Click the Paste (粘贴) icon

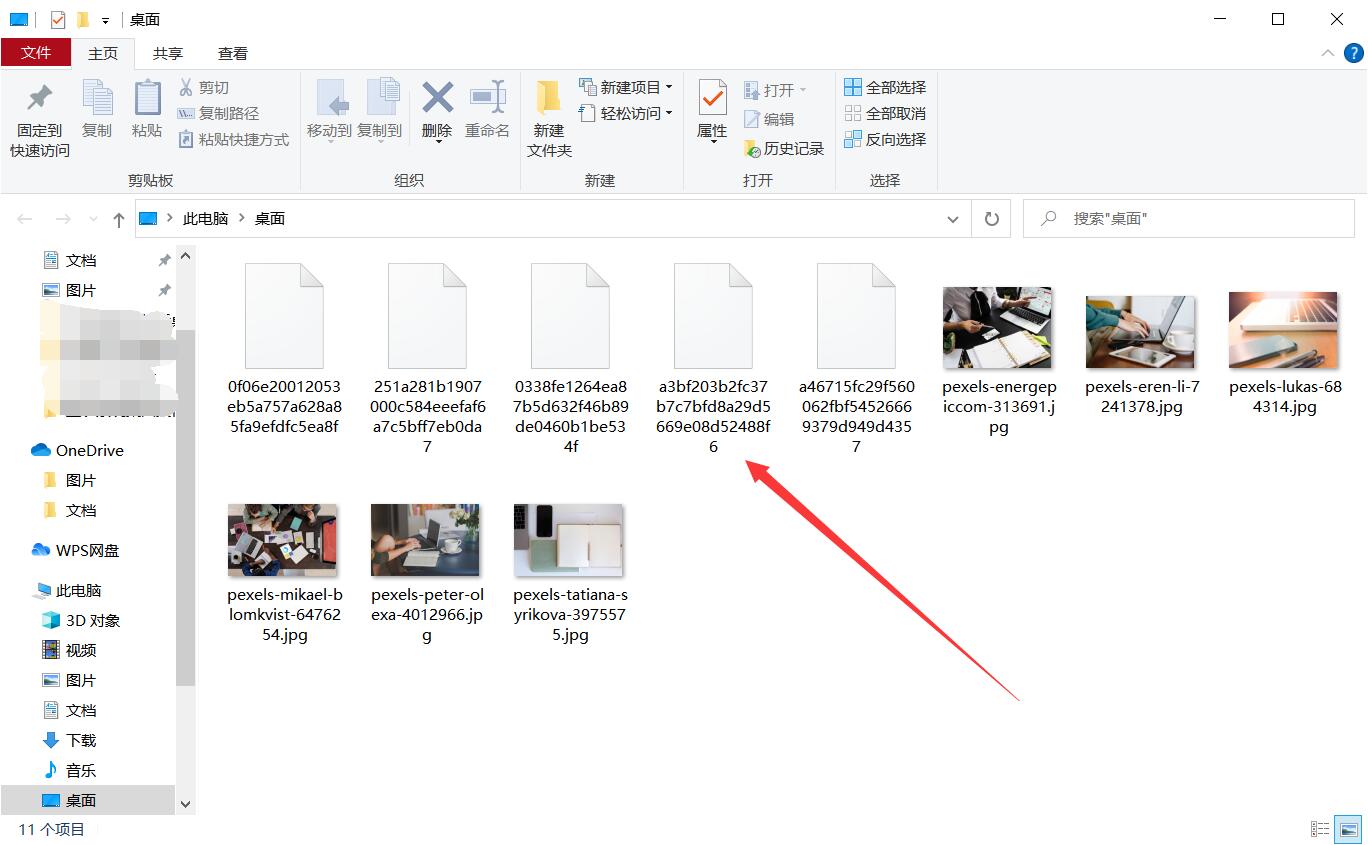(x=146, y=110)
